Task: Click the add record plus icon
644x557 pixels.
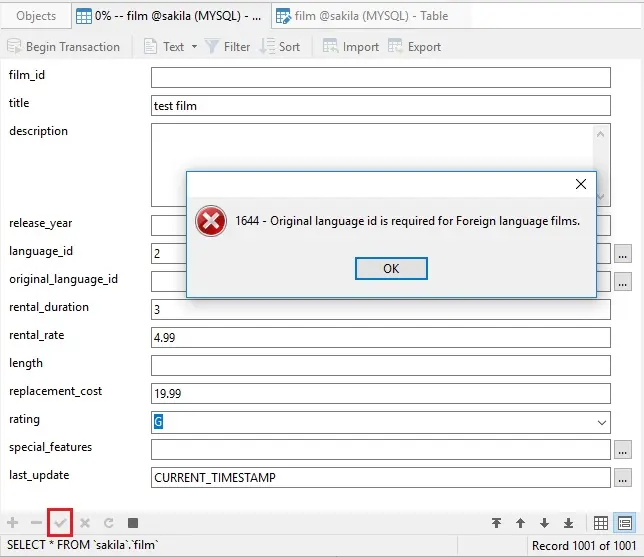Action: pos(13,523)
